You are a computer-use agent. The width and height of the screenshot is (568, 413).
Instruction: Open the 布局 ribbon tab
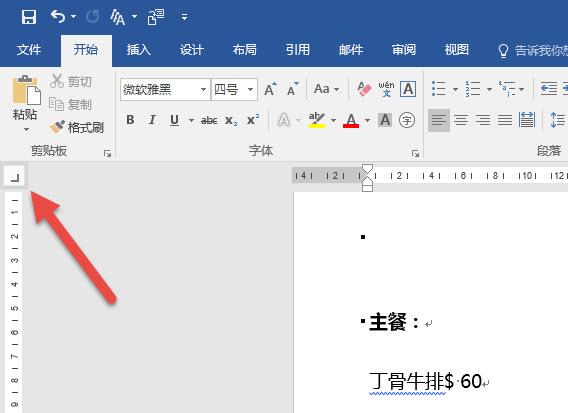(245, 50)
